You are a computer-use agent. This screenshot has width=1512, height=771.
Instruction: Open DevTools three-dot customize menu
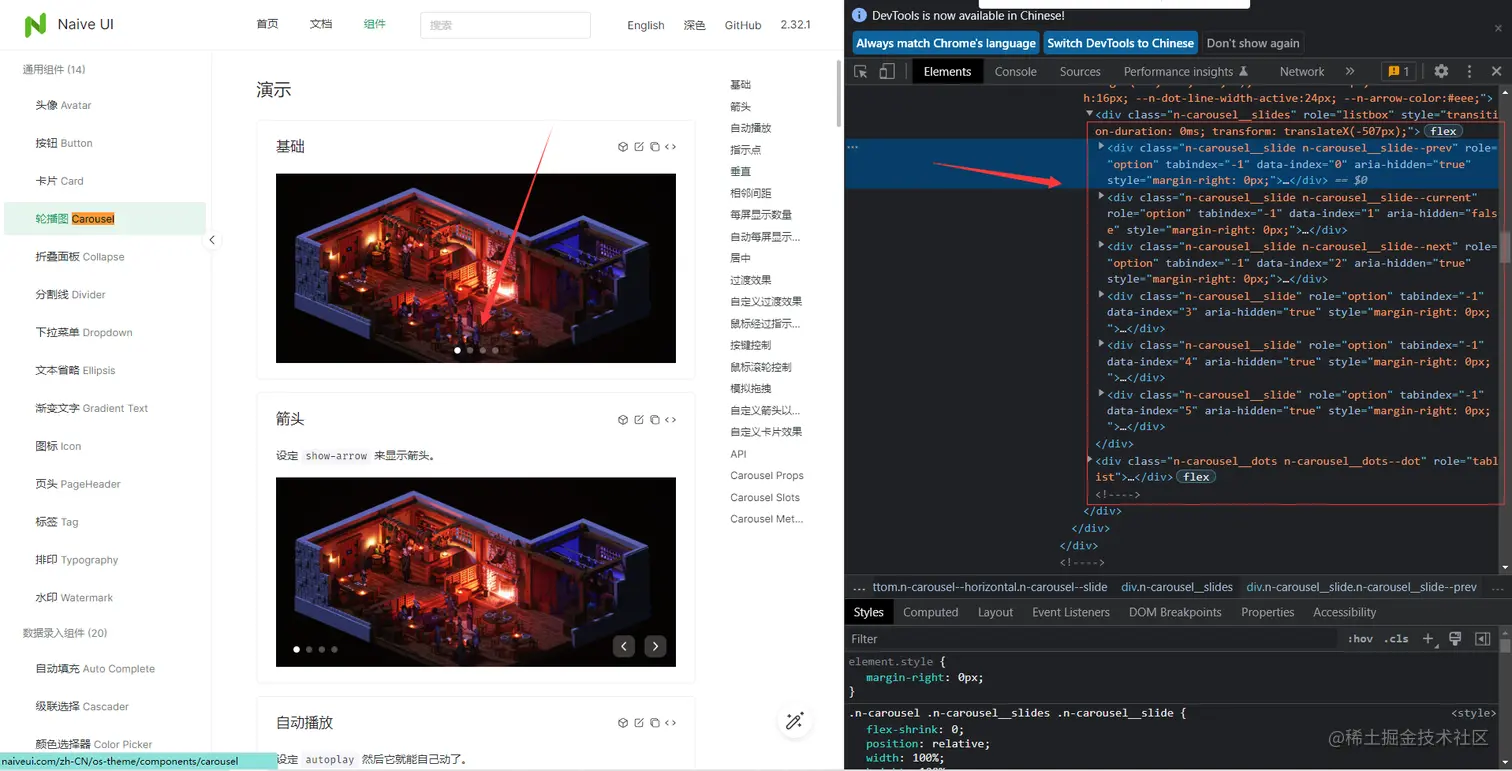pyautogui.click(x=1469, y=71)
